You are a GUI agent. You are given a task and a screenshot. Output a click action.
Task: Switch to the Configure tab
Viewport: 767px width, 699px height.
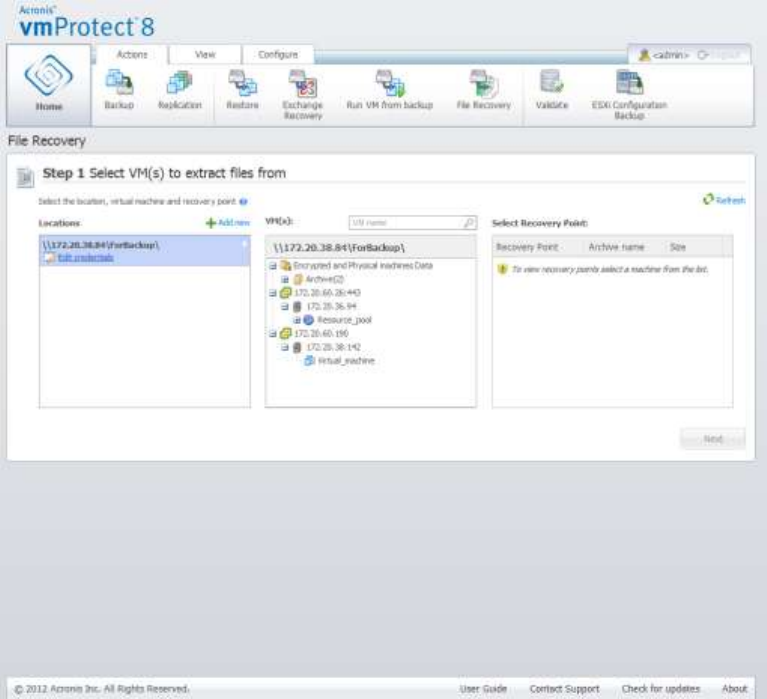(x=278, y=55)
